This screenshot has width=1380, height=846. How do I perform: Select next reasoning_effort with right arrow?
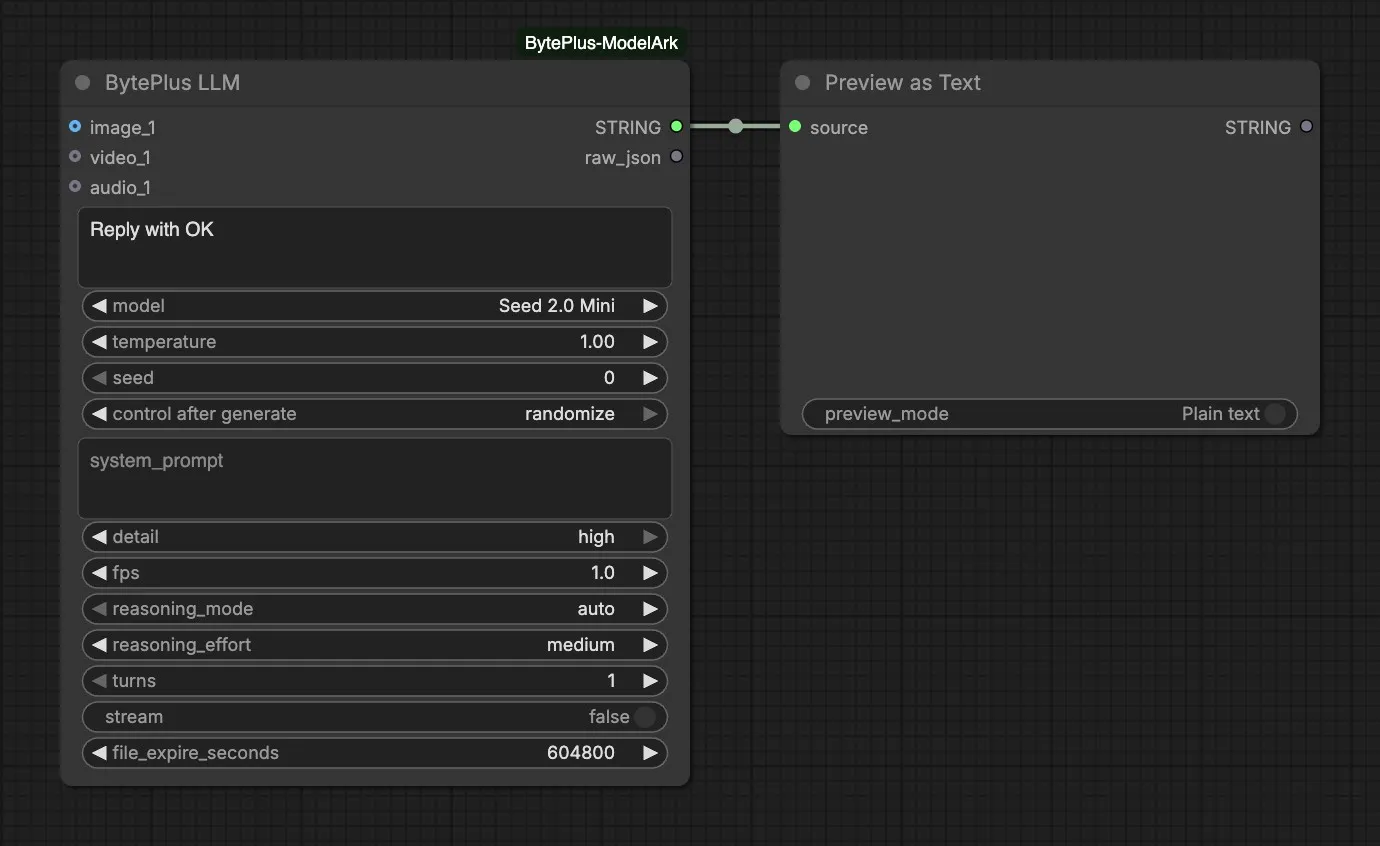coord(650,645)
